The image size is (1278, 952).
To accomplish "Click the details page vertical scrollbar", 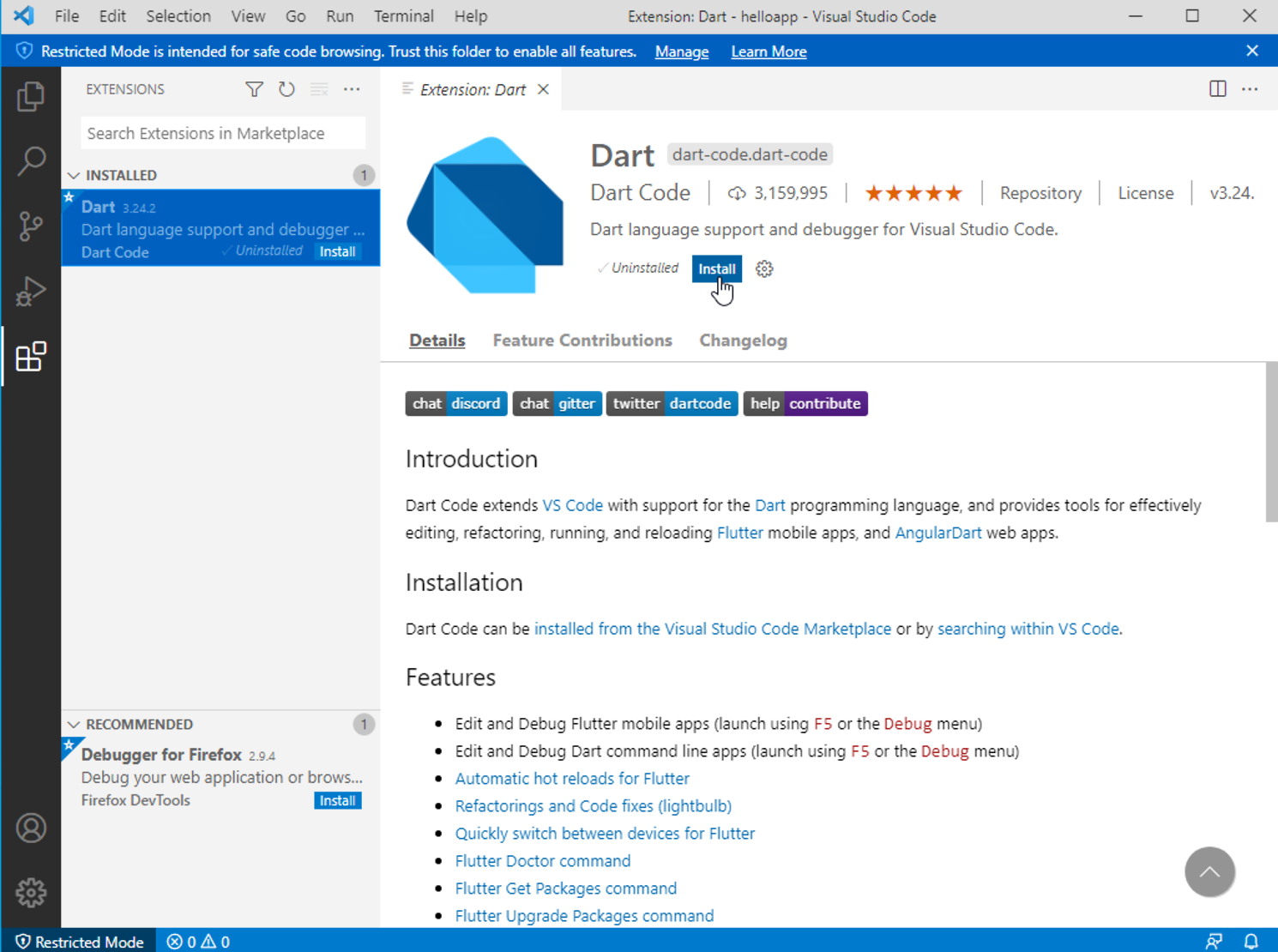I will 1271,442.
